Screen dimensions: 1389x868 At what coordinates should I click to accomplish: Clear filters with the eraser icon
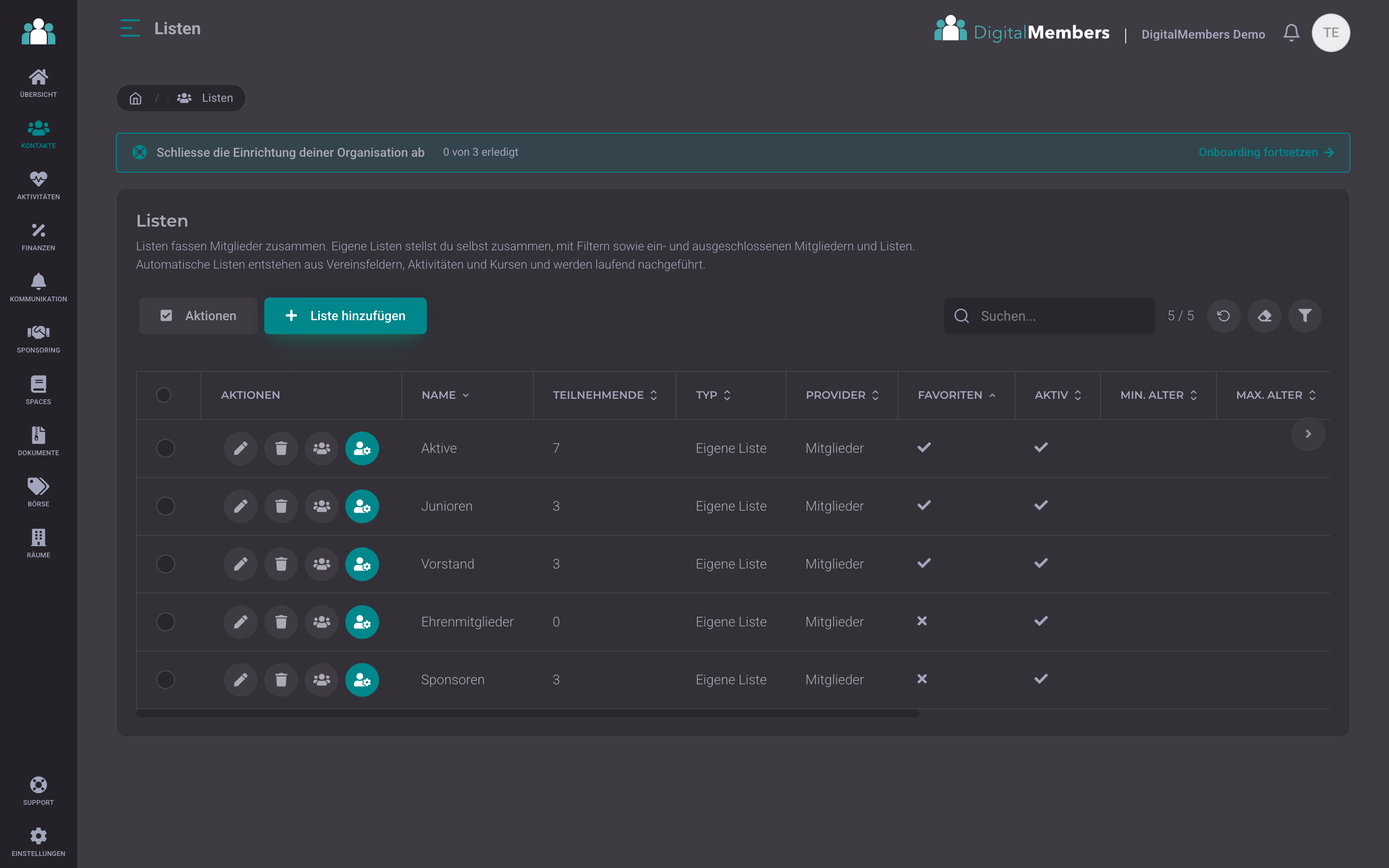tap(1265, 316)
